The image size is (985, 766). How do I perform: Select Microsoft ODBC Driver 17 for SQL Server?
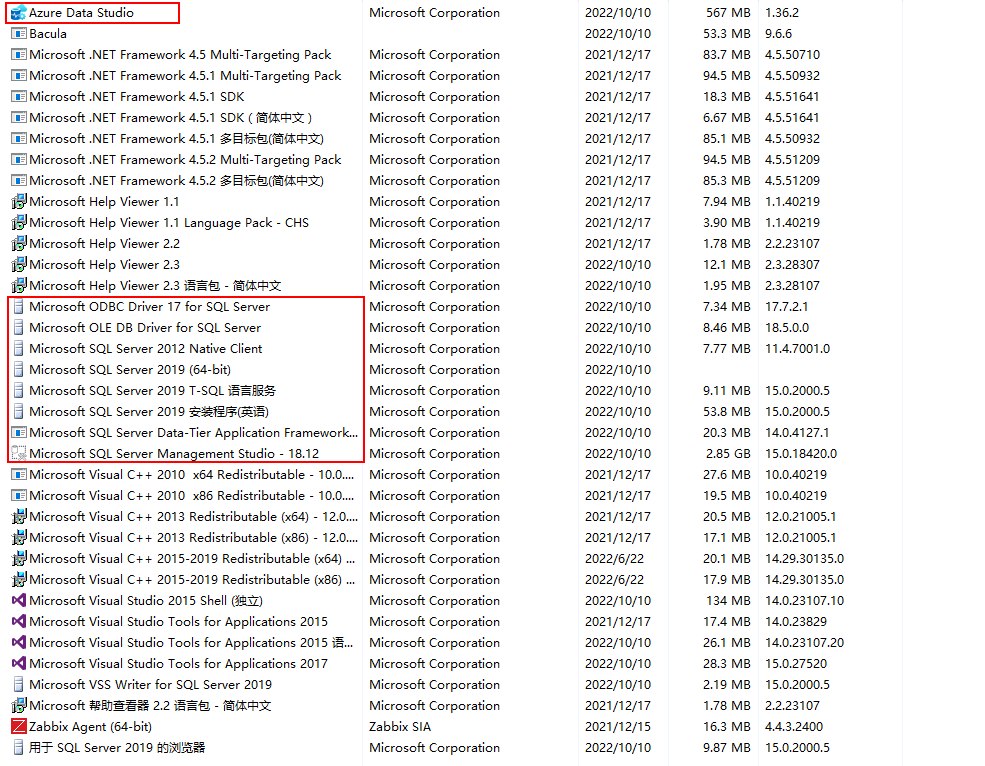click(150, 307)
